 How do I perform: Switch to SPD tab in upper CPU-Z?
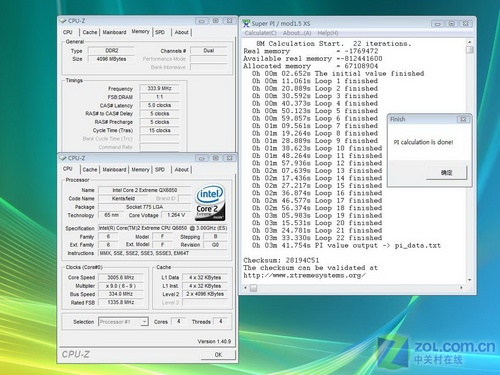pos(160,32)
